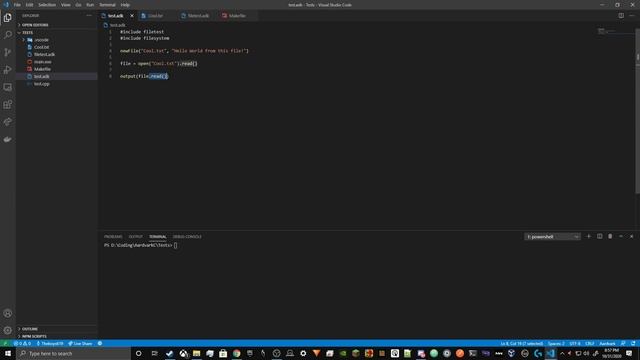Image resolution: width=640 pixels, height=360 pixels.
Task: Open the Remote Explorer view
Action: click(7, 87)
